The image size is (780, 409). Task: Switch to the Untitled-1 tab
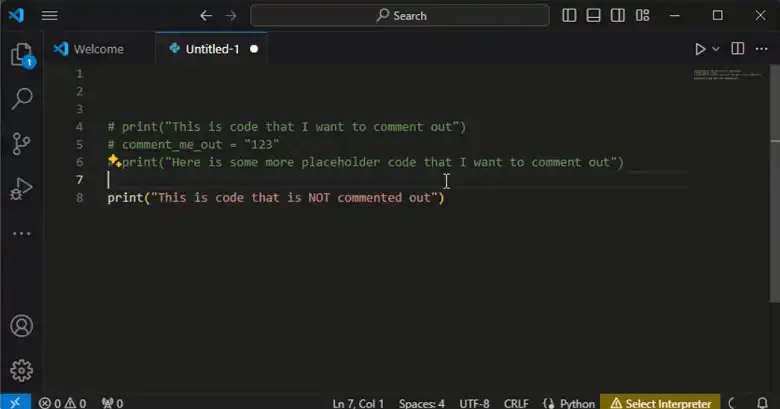pos(212,49)
